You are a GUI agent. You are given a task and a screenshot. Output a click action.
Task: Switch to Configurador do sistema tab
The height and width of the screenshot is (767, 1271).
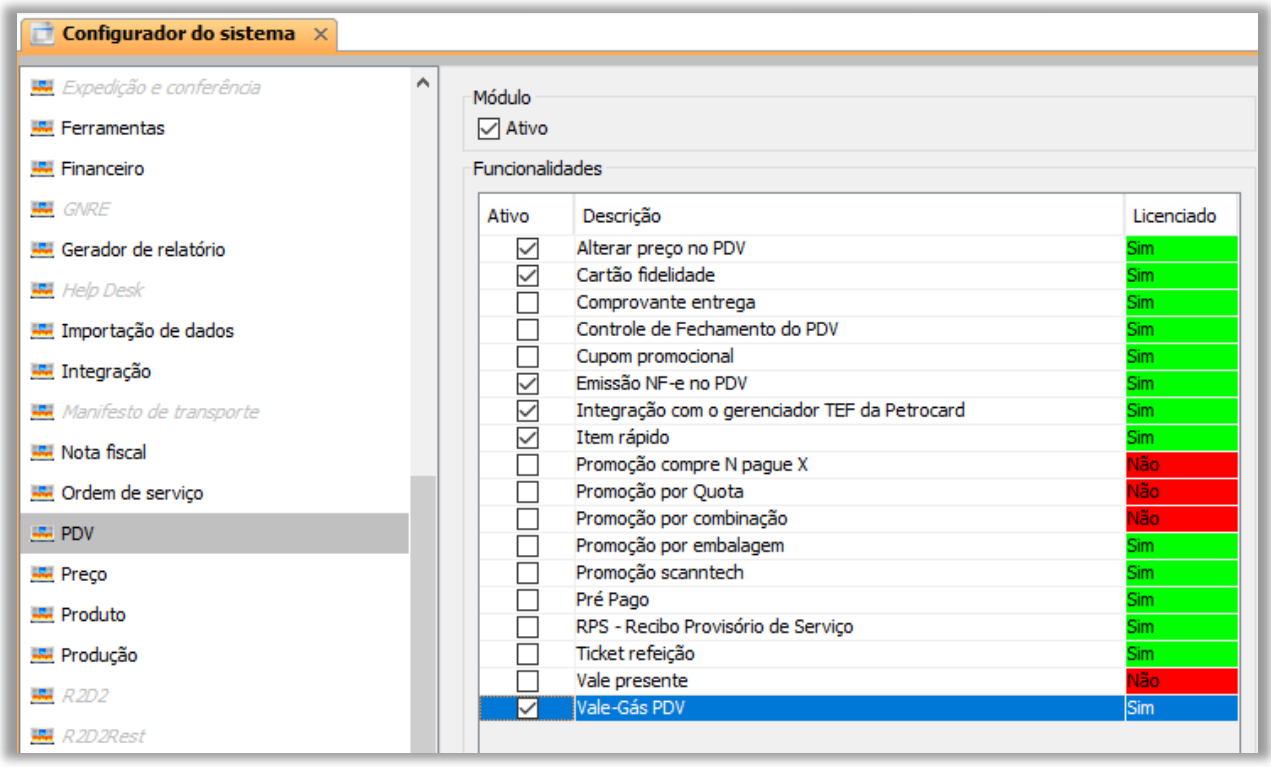(x=178, y=34)
